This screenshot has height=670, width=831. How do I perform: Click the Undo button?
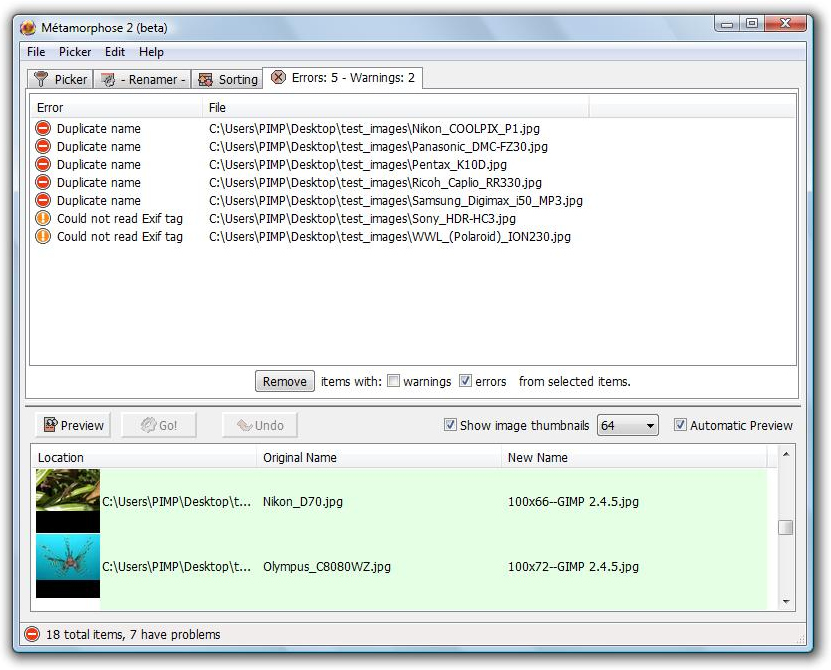coord(260,425)
